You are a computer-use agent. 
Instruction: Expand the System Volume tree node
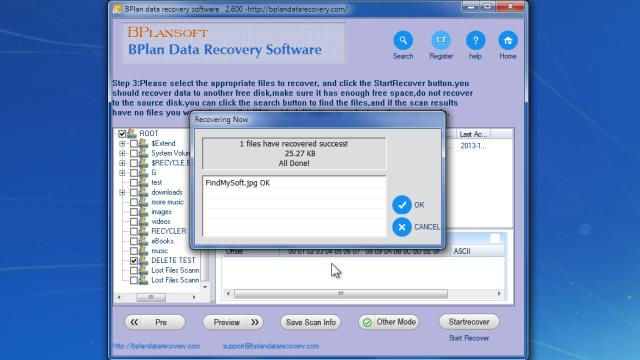122,153
